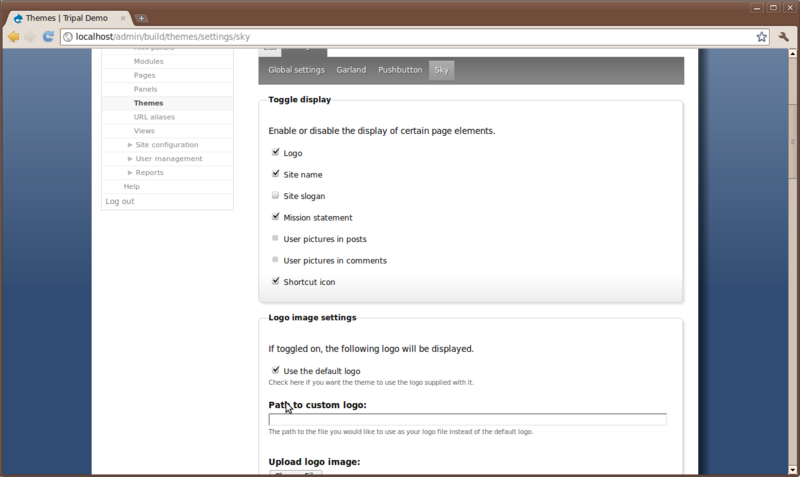Switch to the Pushbutton theme tab
This screenshot has width=800, height=477.
tap(400, 70)
